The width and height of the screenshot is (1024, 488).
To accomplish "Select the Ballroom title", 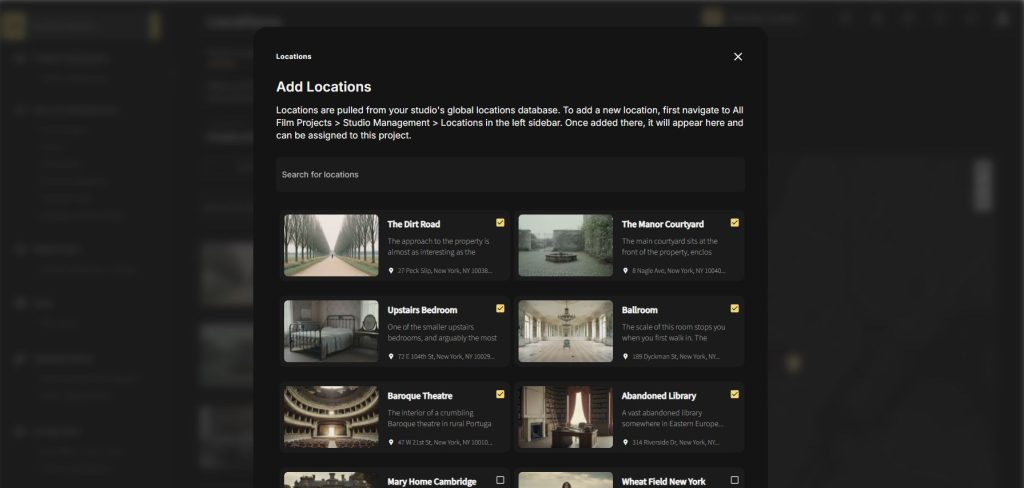I will coord(639,310).
